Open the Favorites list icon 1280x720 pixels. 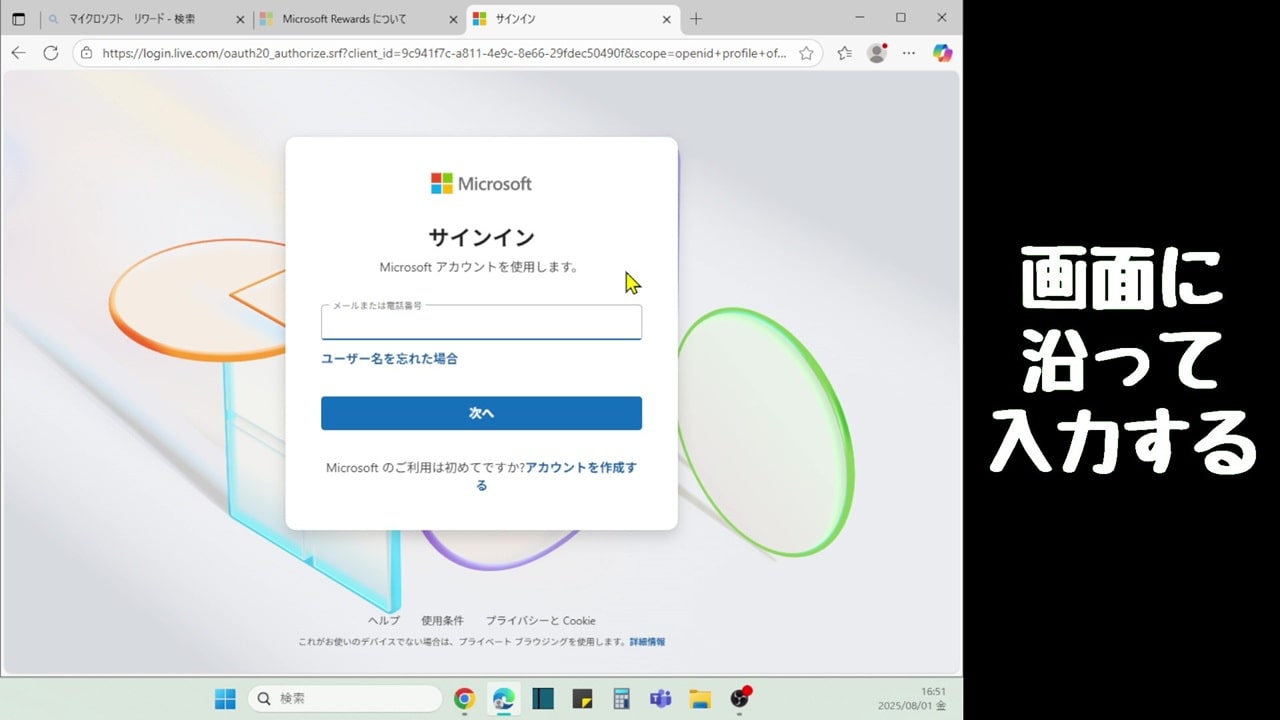[x=845, y=53]
